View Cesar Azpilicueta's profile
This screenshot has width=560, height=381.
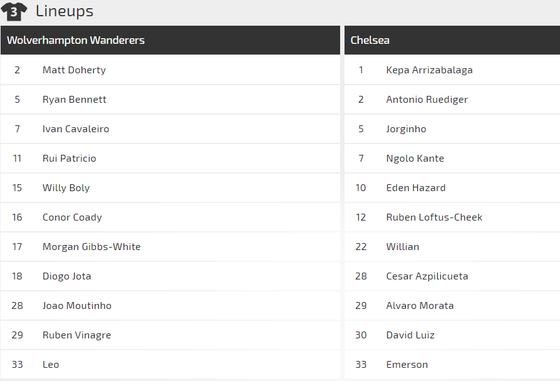tap(427, 276)
